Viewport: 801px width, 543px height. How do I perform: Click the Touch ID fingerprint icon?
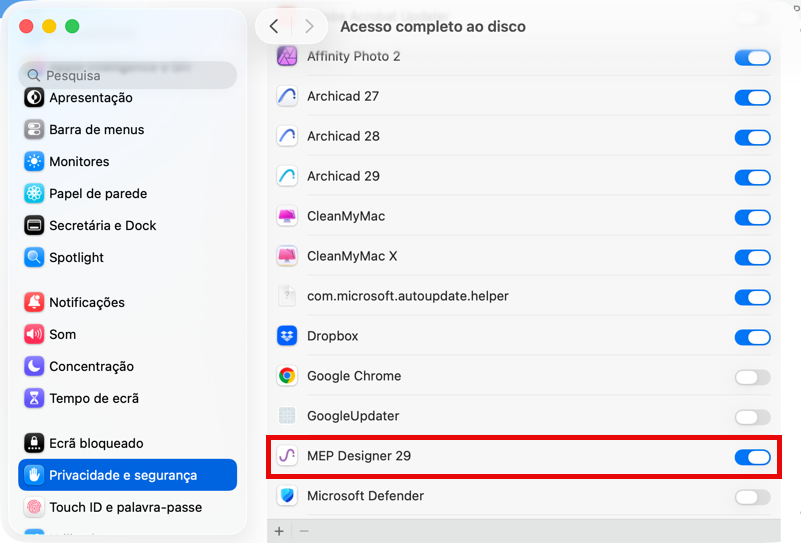(34, 507)
